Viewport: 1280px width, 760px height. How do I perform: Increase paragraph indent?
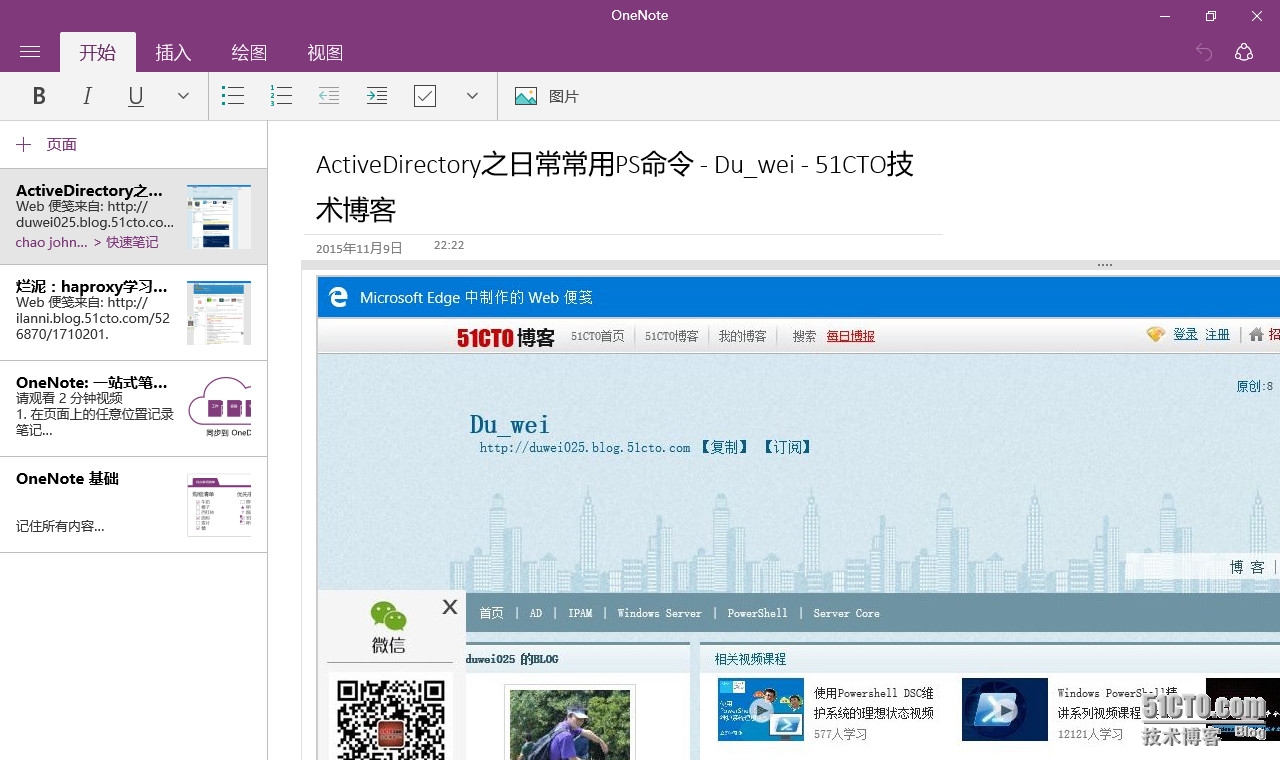coord(377,96)
